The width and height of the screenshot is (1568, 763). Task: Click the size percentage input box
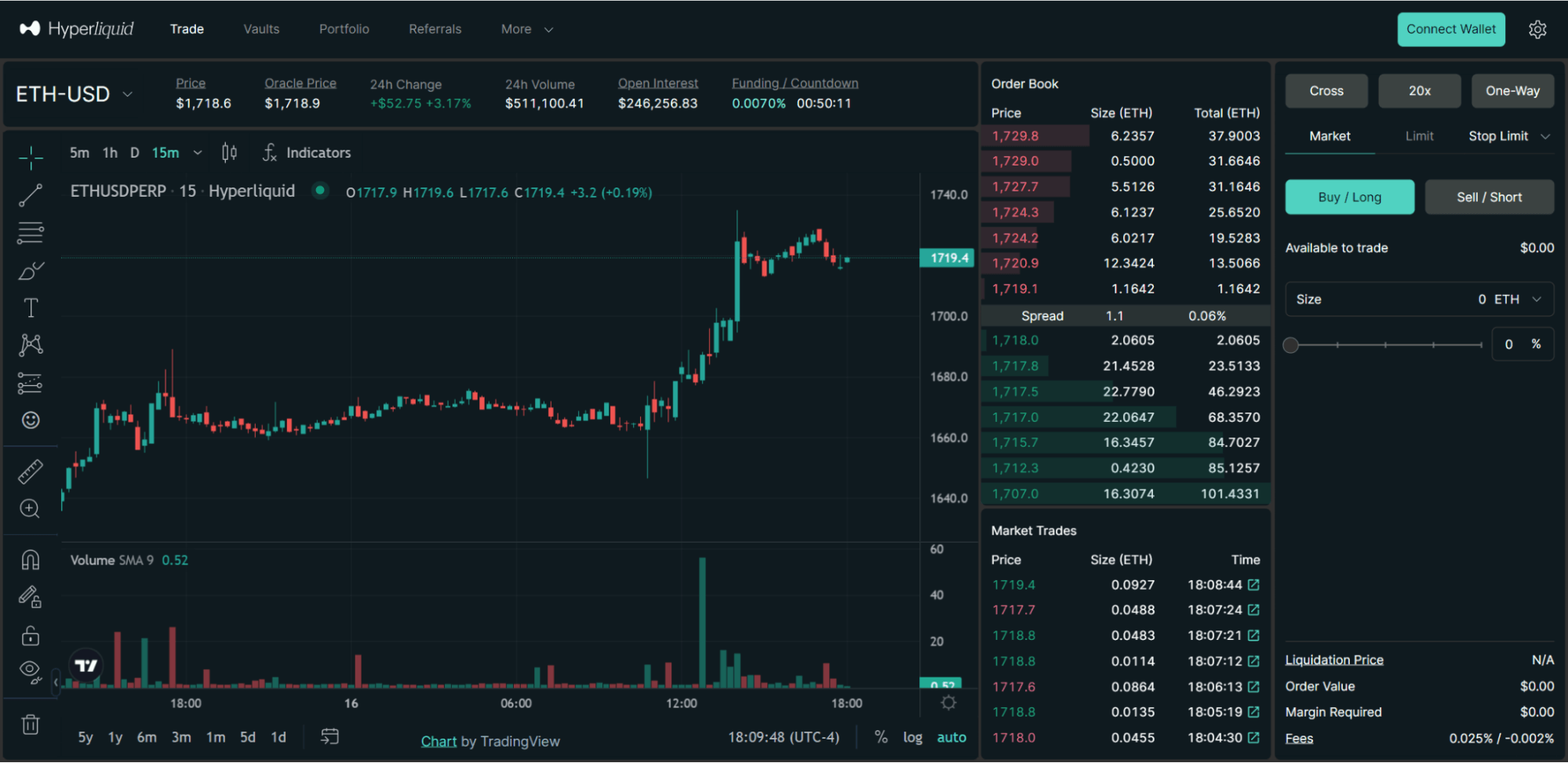coord(1523,344)
